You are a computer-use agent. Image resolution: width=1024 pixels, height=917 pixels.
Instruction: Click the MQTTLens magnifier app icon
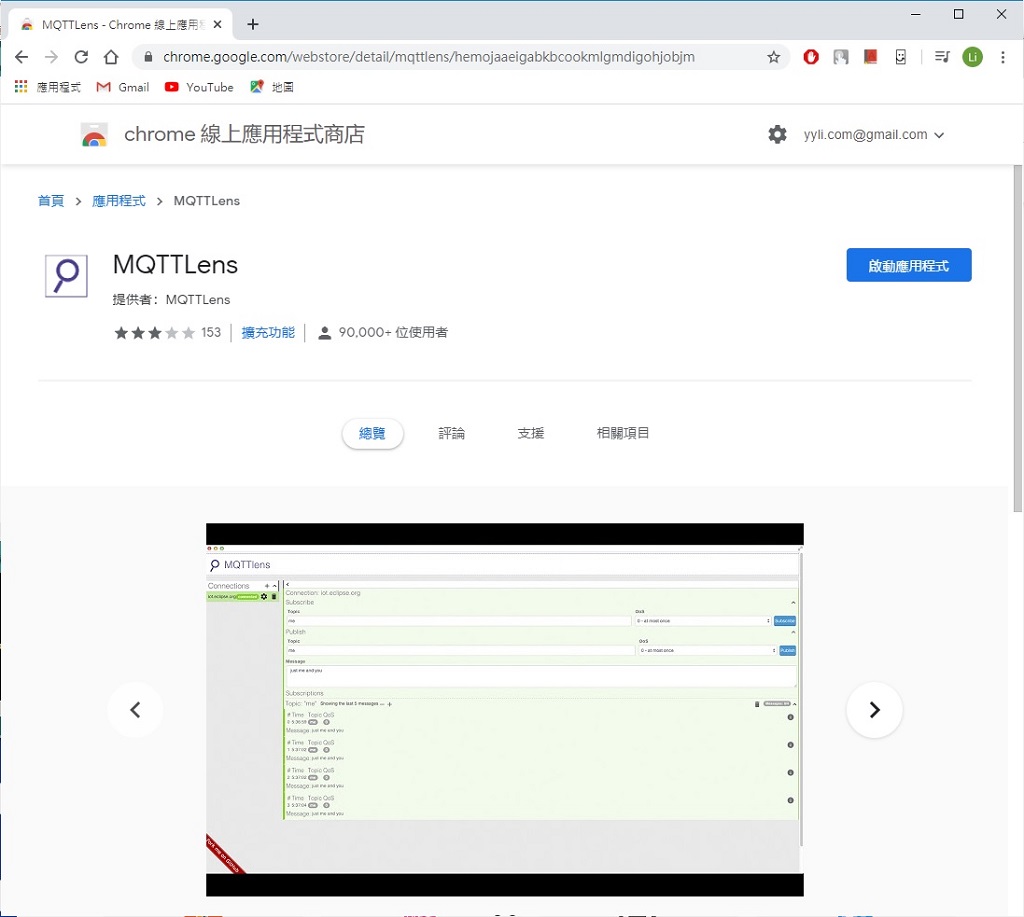tap(66, 276)
